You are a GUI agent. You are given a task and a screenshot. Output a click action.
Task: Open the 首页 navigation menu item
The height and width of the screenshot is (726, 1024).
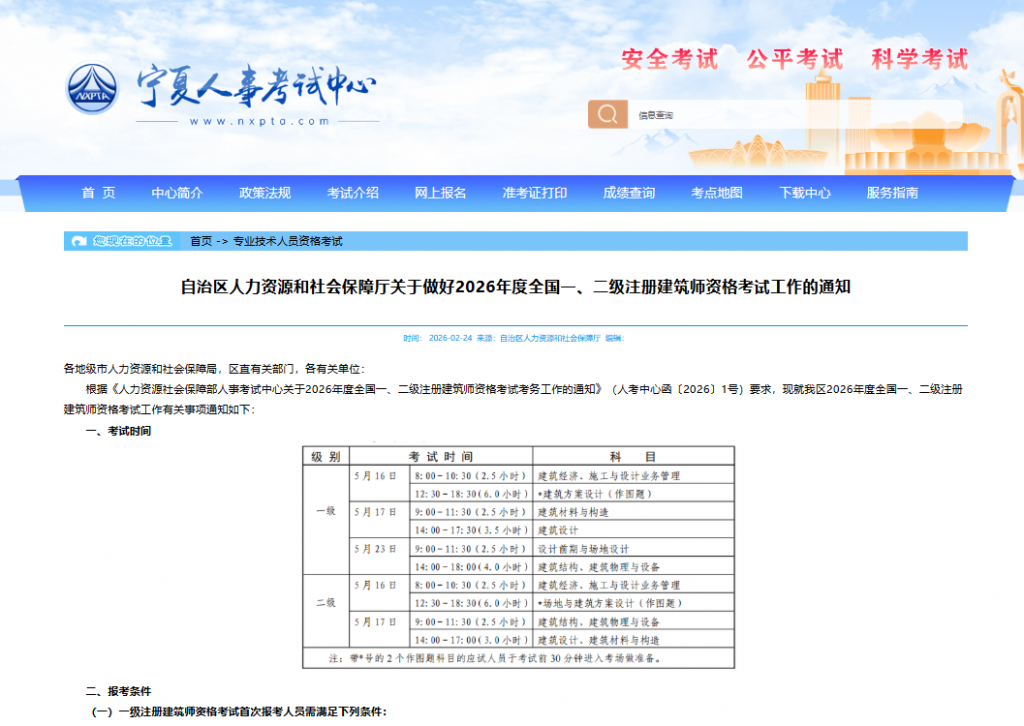pyautogui.click(x=98, y=193)
